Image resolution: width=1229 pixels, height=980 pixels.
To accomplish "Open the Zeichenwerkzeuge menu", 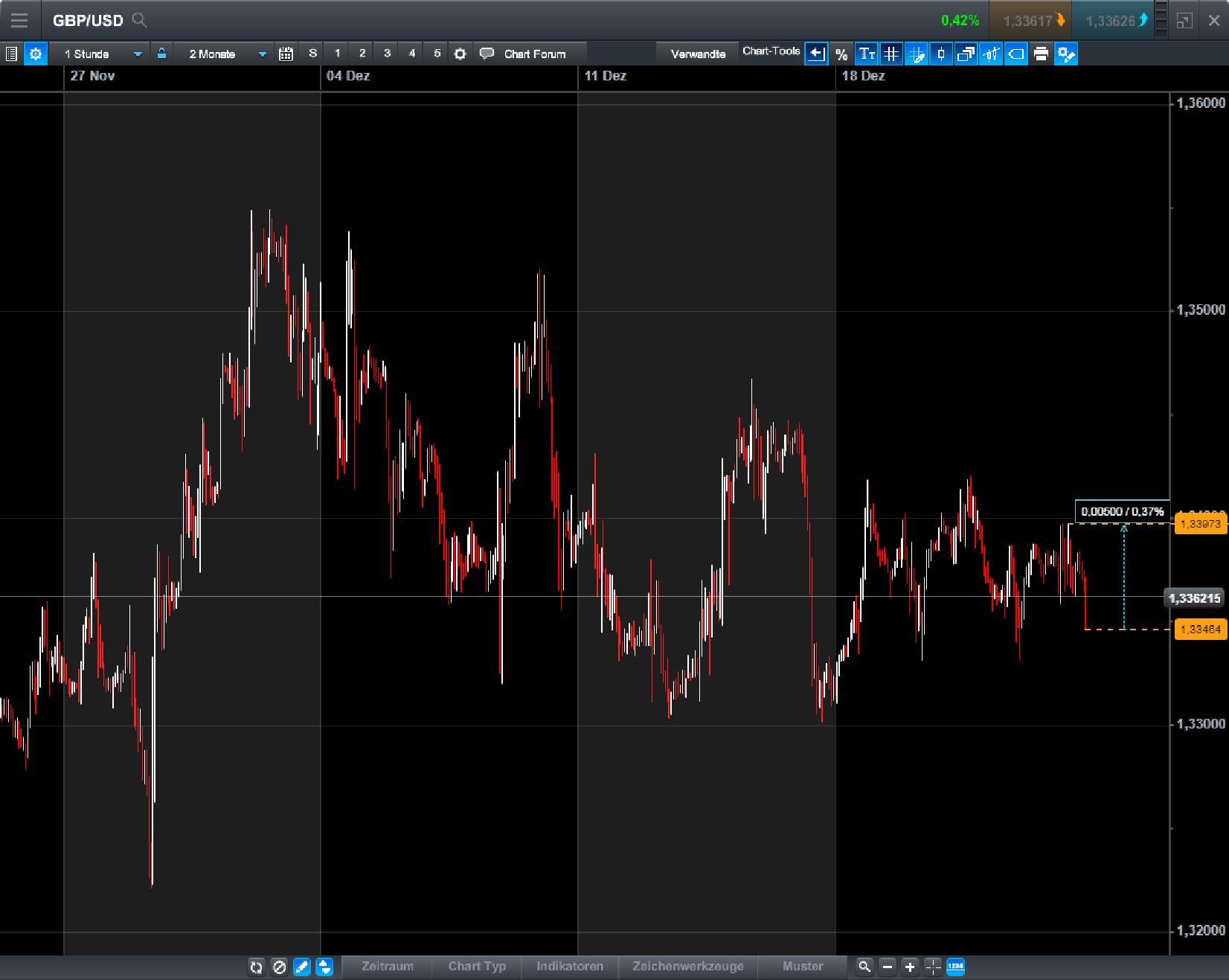I will pos(687,967).
